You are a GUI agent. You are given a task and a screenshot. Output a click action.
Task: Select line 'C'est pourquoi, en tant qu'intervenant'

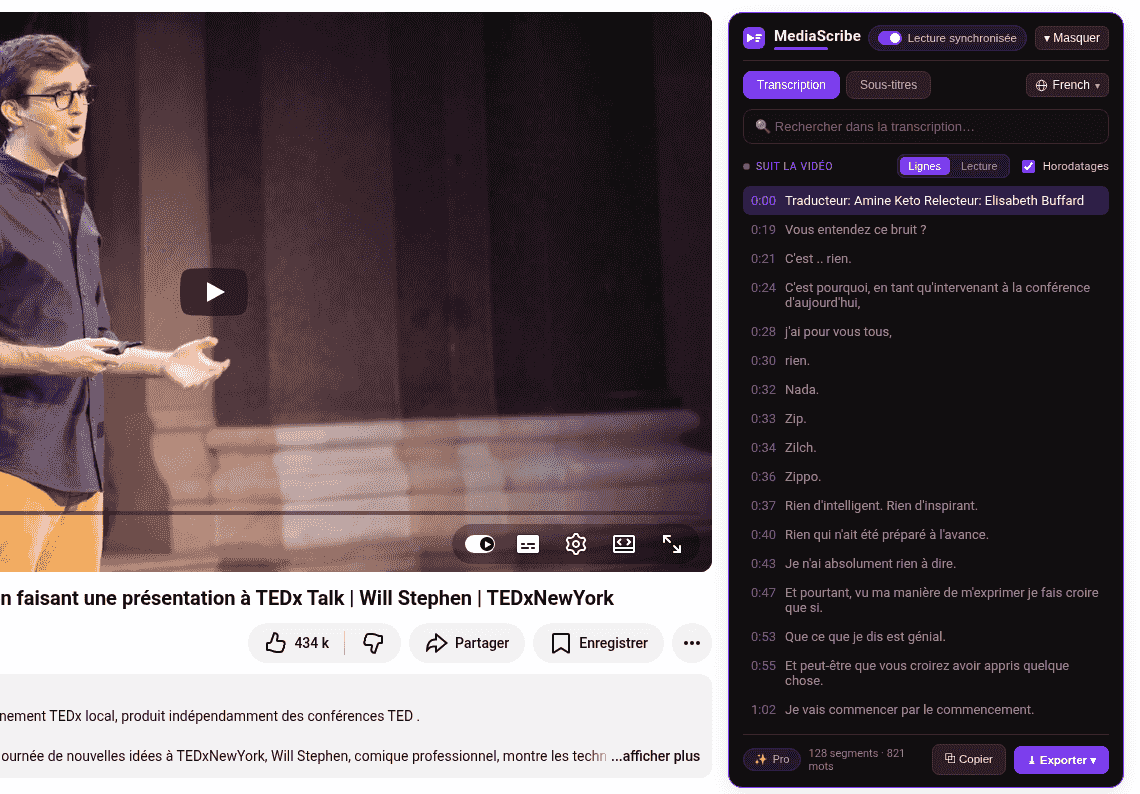[x=926, y=295]
